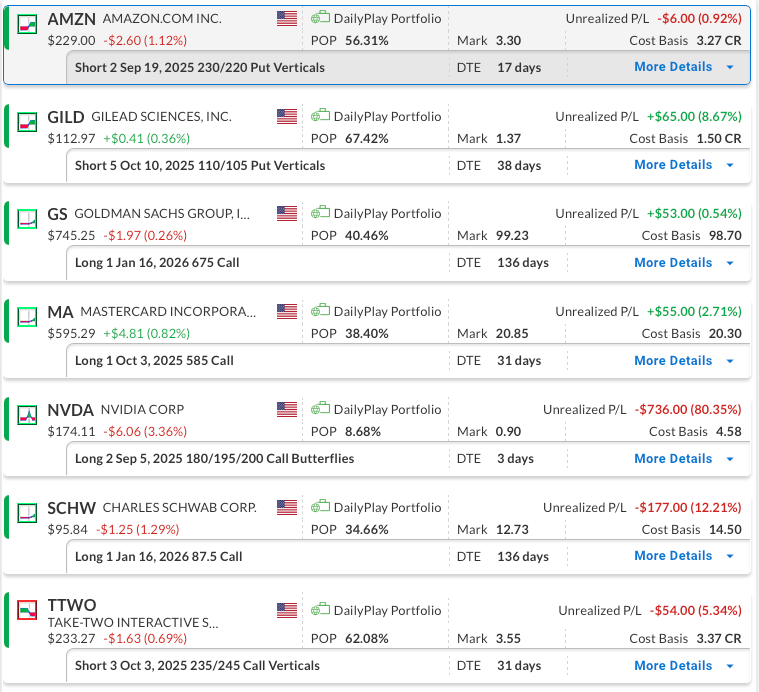Screen dimensions: 759x692
Task: Select the SCHW ticker symbol
Action: [x=71, y=508]
